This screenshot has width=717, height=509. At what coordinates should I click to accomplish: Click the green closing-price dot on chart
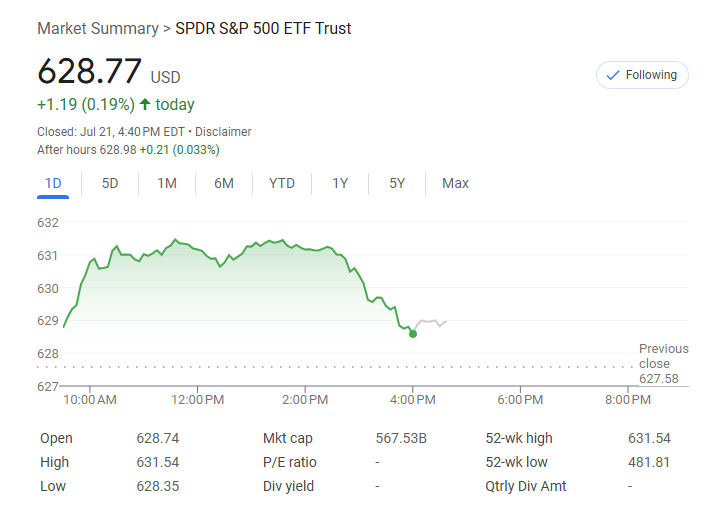[x=413, y=334]
